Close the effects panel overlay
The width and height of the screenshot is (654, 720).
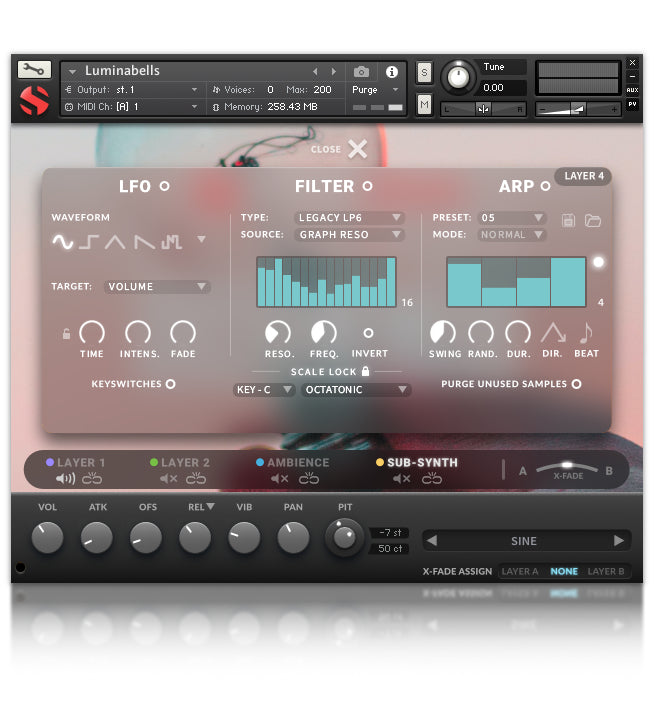pos(357,150)
